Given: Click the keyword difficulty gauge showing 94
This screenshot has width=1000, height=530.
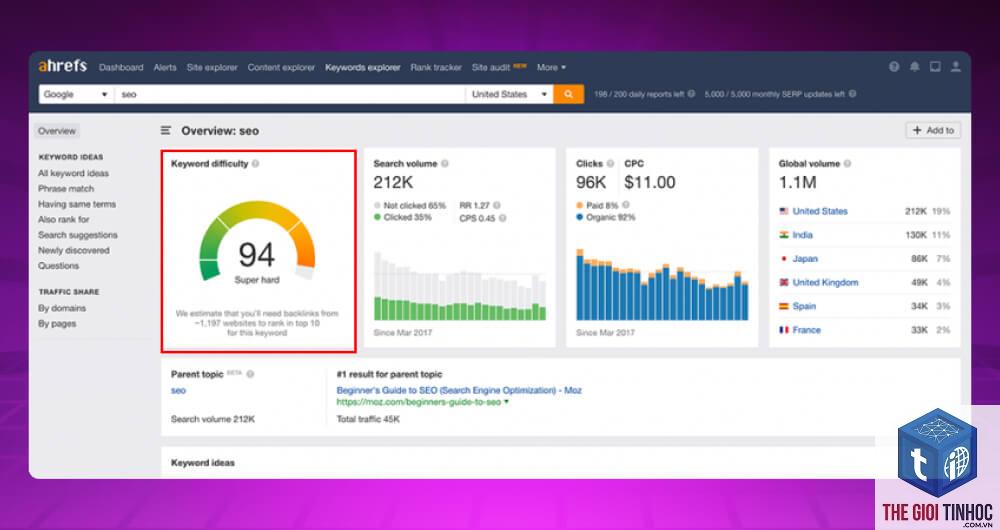Looking at the screenshot, I should 257,244.
